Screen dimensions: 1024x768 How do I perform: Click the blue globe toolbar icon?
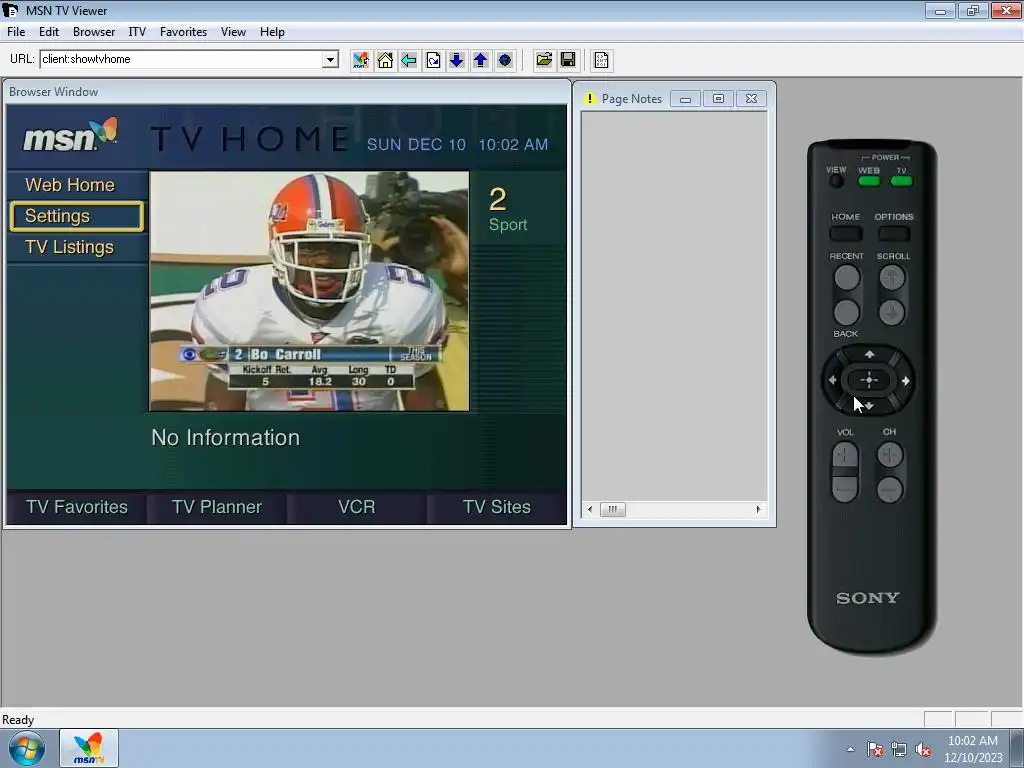pos(505,60)
